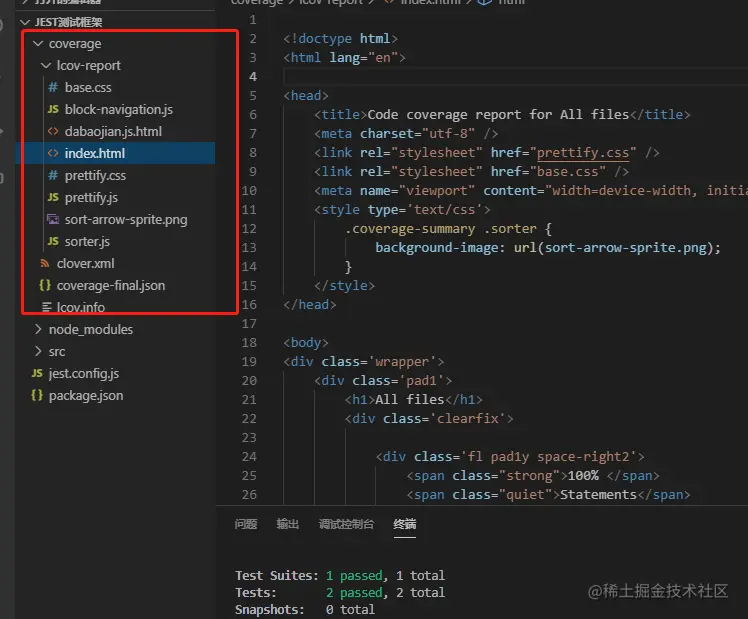Collapse the lcov-report folder chevron
This screenshot has height=619, width=748.
(x=46, y=65)
